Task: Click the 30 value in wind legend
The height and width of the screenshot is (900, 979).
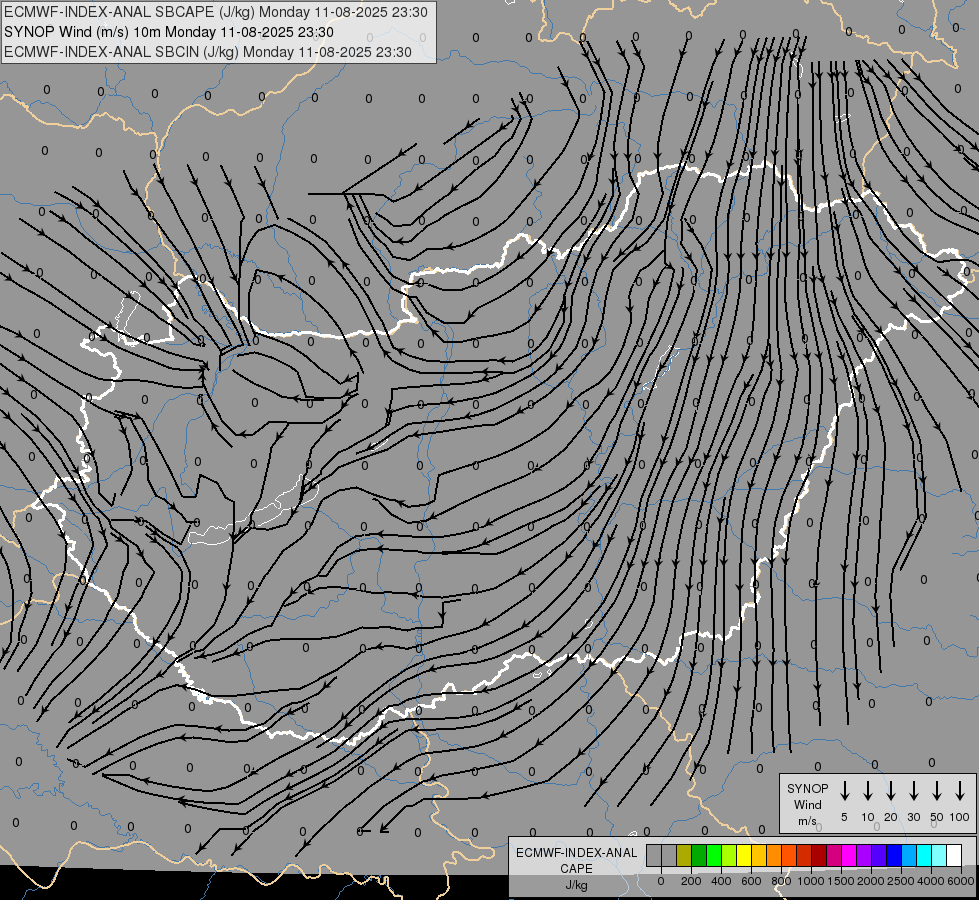Action: pyautogui.click(x=913, y=817)
